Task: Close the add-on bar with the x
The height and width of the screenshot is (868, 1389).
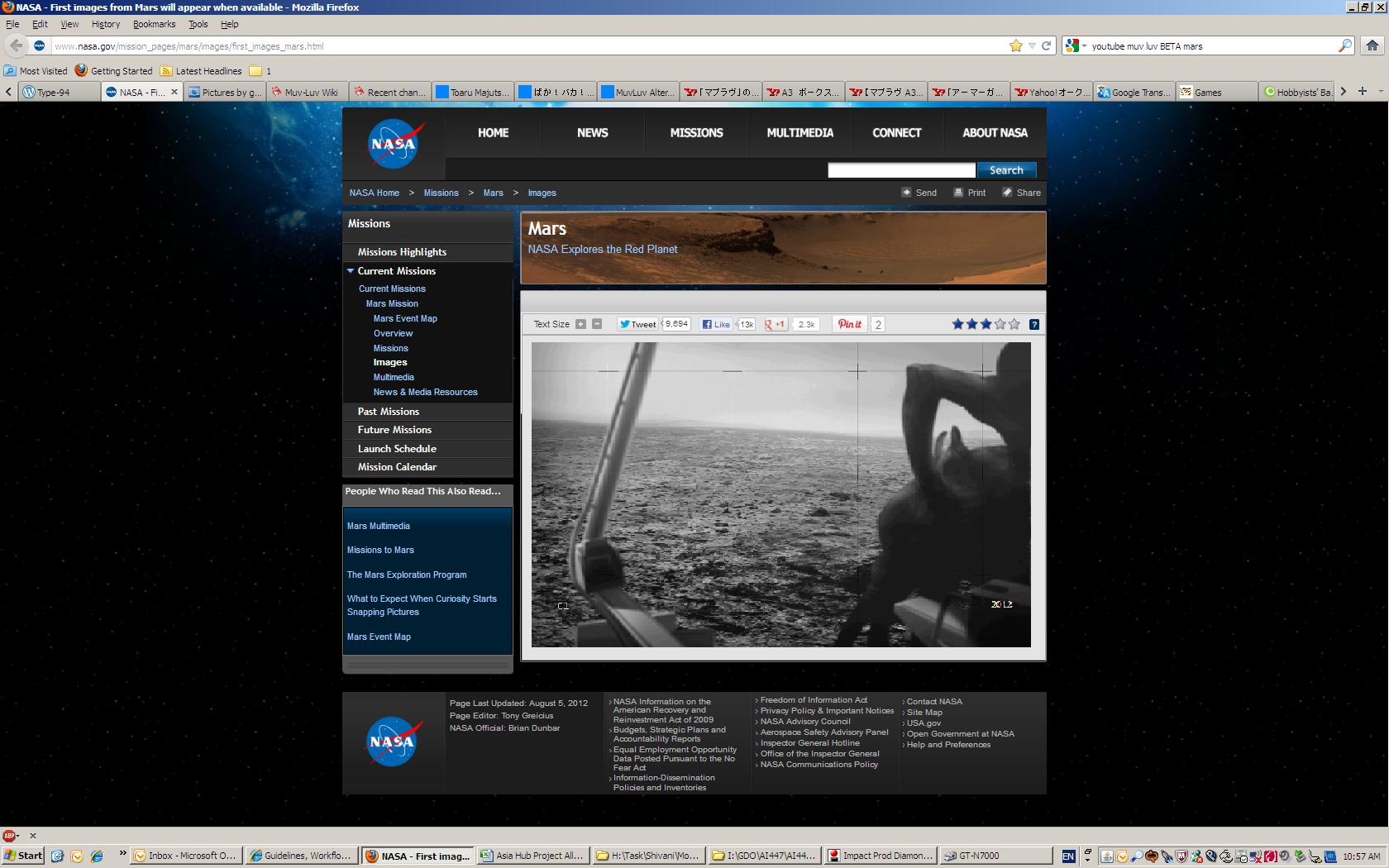Action: pyautogui.click(x=33, y=835)
